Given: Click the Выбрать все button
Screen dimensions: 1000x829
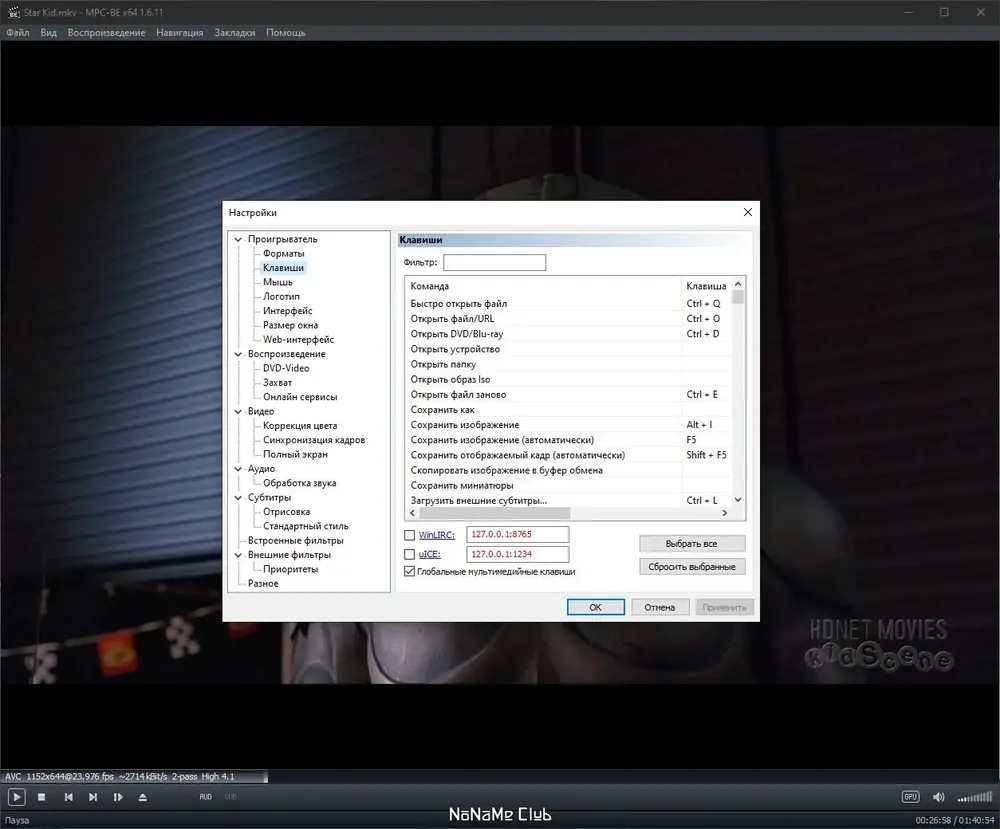Looking at the screenshot, I should [x=692, y=543].
